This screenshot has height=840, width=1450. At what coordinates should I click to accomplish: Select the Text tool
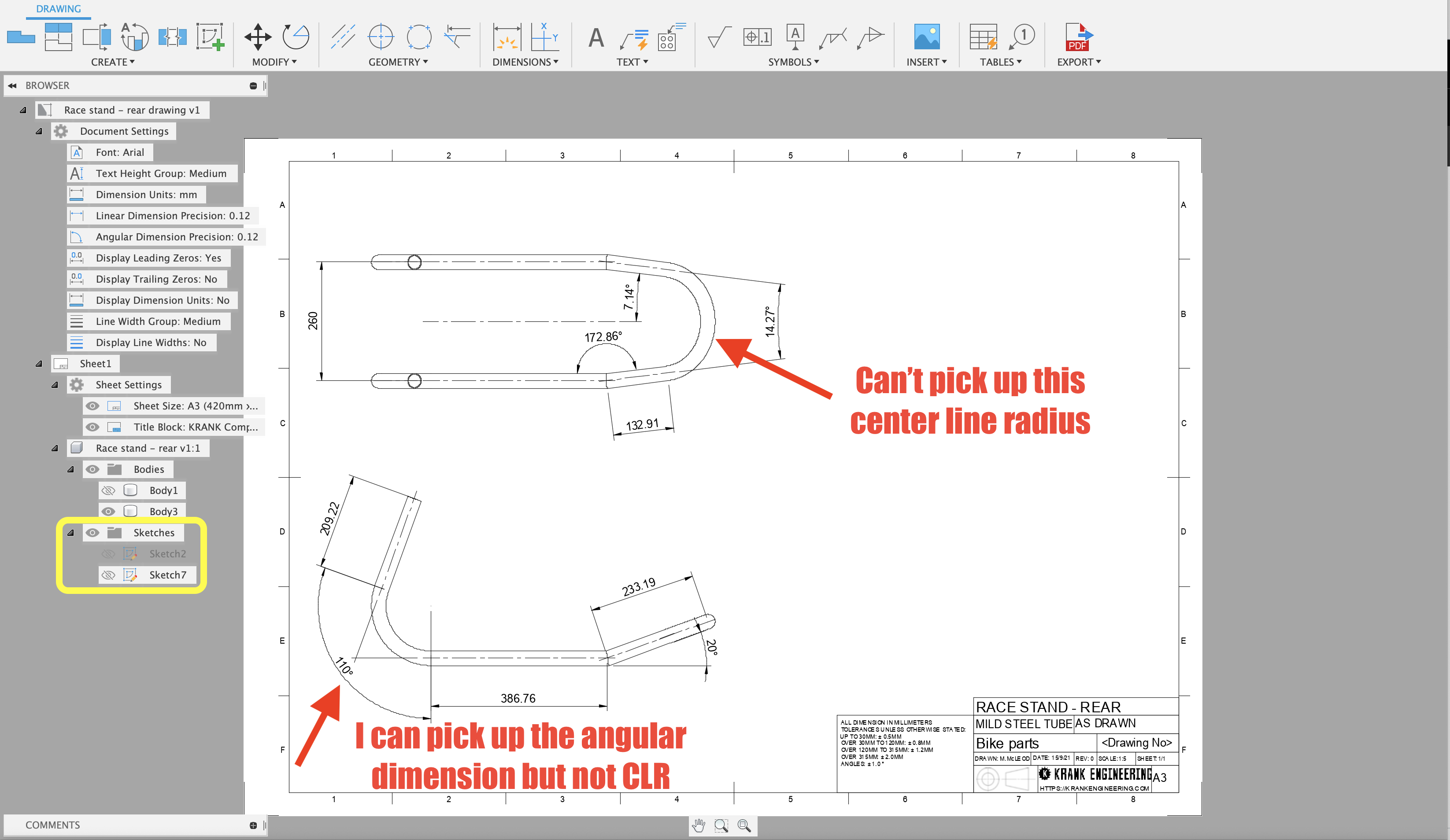click(x=595, y=37)
